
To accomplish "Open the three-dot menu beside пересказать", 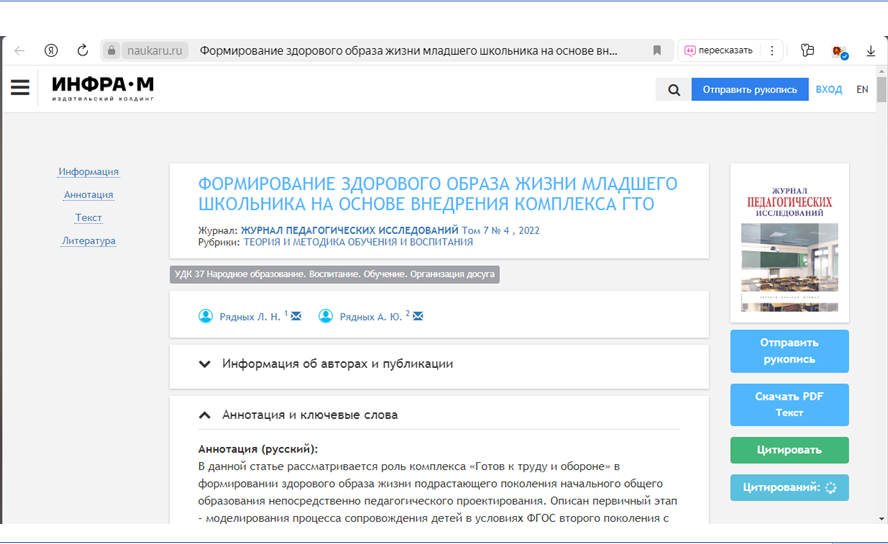I will [x=771, y=50].
